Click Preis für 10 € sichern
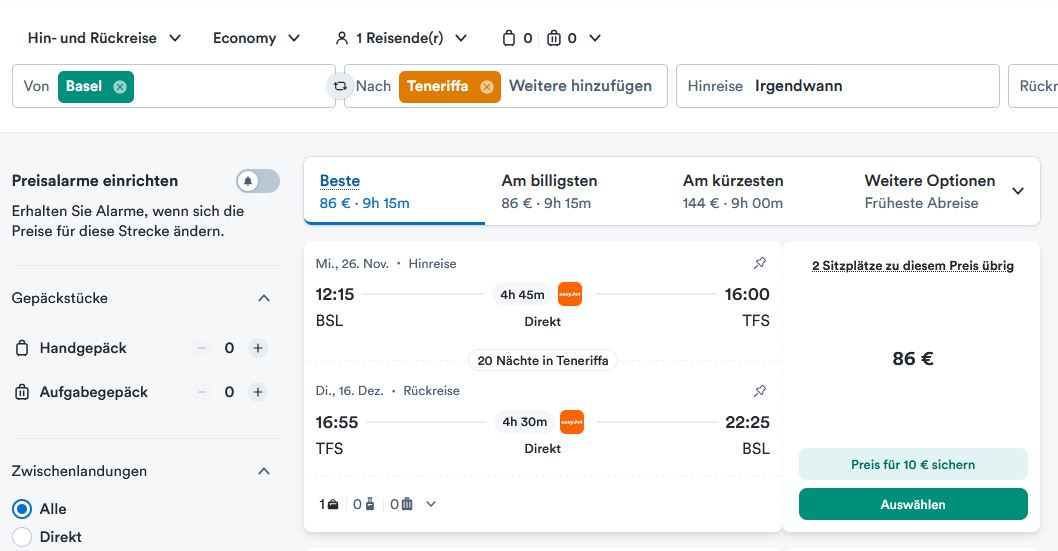The height and width of the screenshot is (551, 1058). [912, 464]
